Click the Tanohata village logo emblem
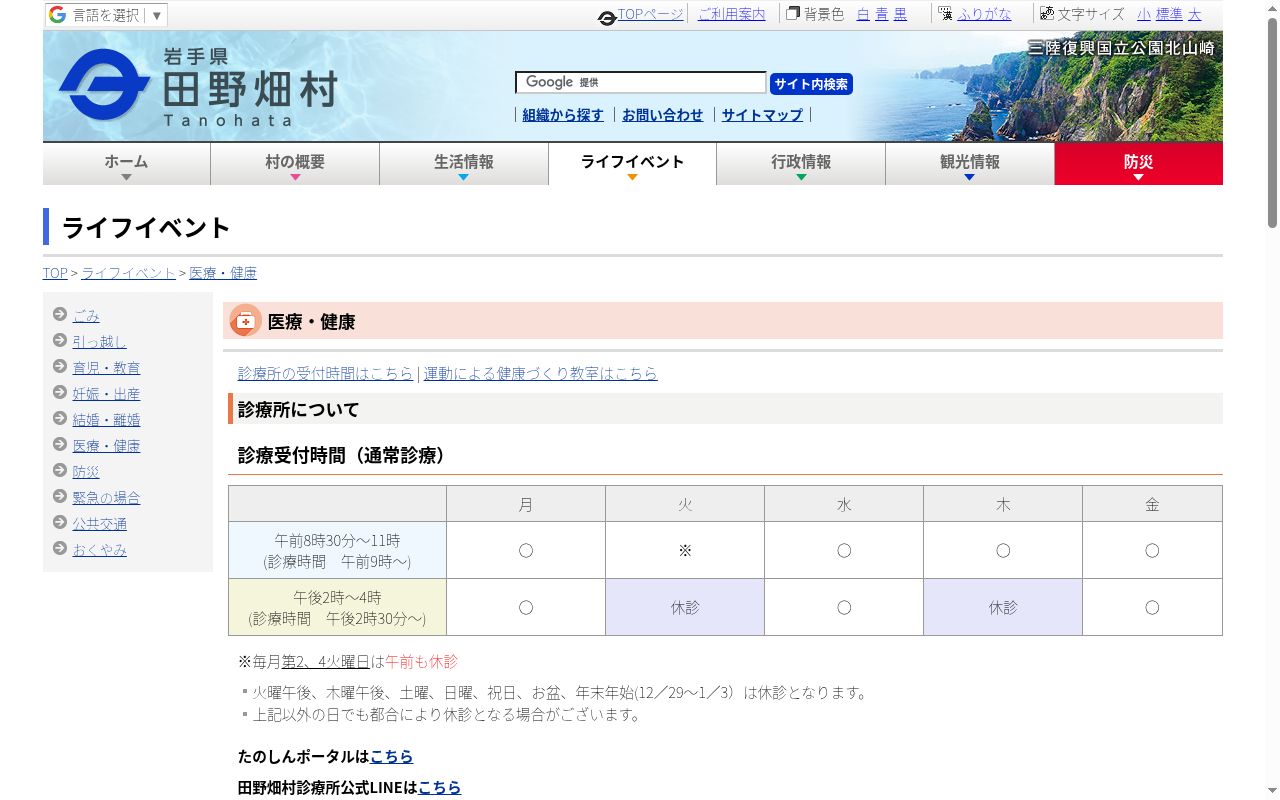Screen dimensions: 1280x800 point(103,86)
